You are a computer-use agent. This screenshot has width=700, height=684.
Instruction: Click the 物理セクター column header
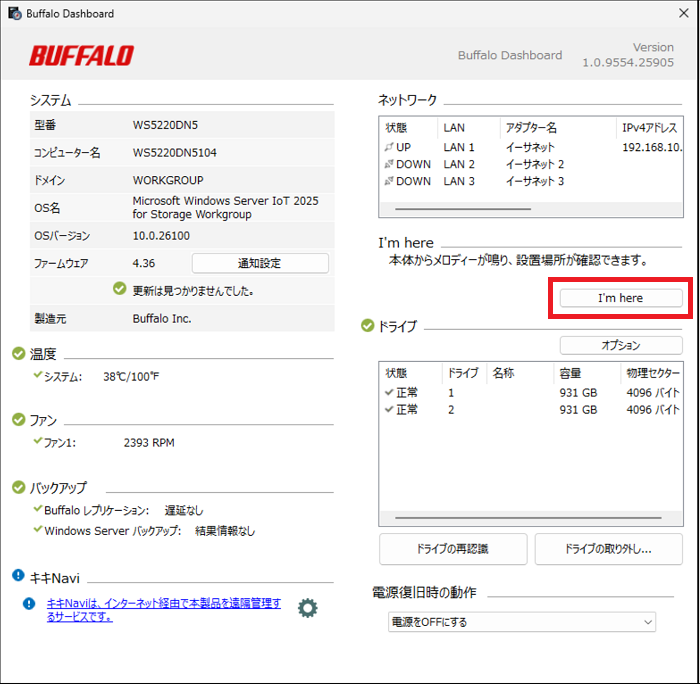pos(652,373)
